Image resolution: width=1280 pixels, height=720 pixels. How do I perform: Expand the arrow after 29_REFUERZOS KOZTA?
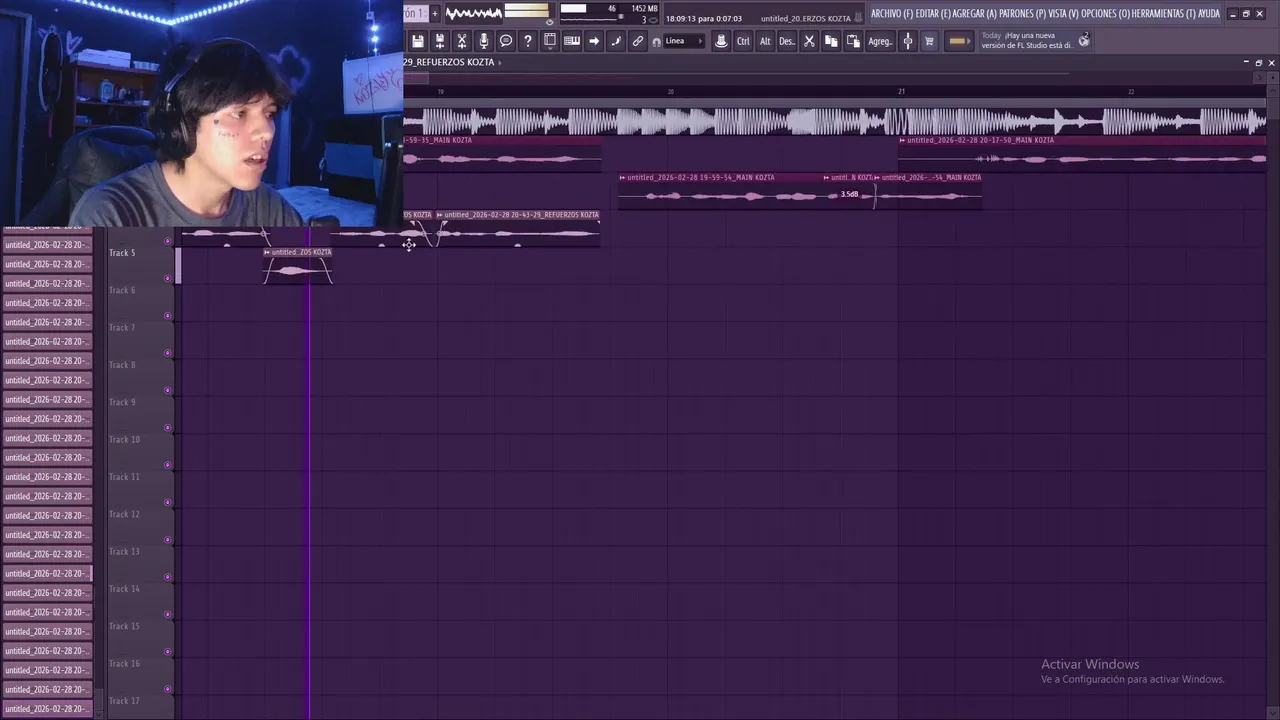click(x=500, y=62)
